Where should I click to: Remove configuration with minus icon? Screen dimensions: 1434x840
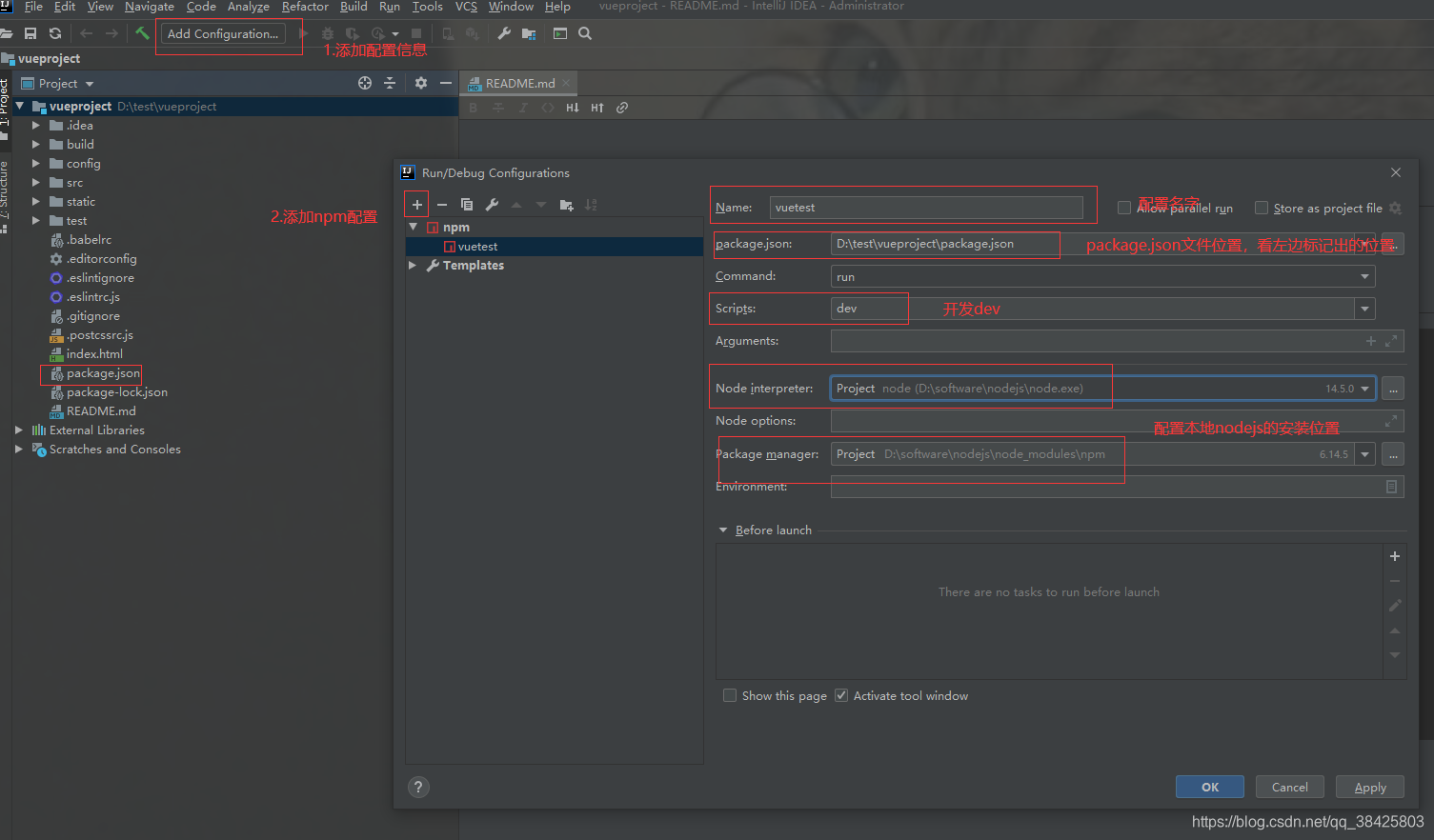pos(442,205)
